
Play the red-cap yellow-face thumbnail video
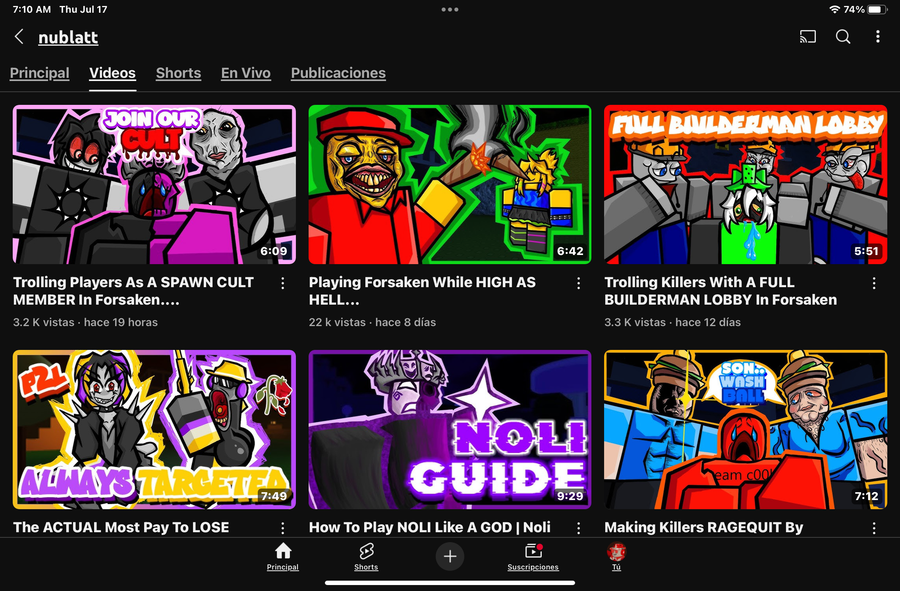450,184
